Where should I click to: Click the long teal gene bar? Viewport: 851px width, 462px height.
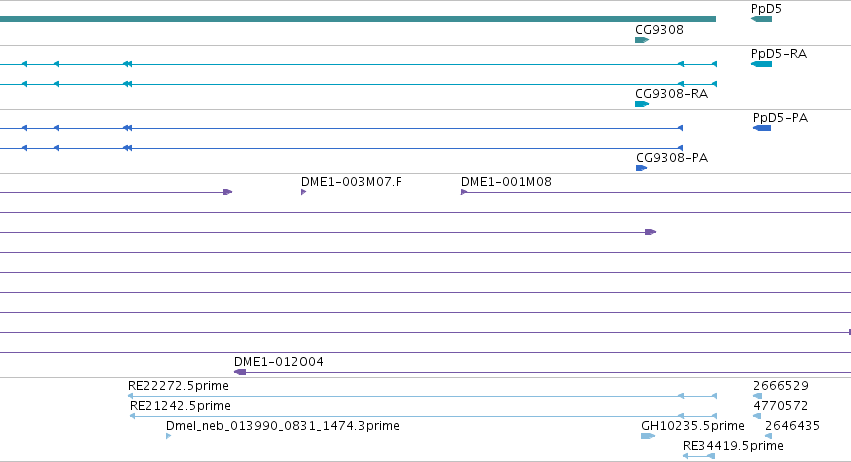[x=358, y=19]
